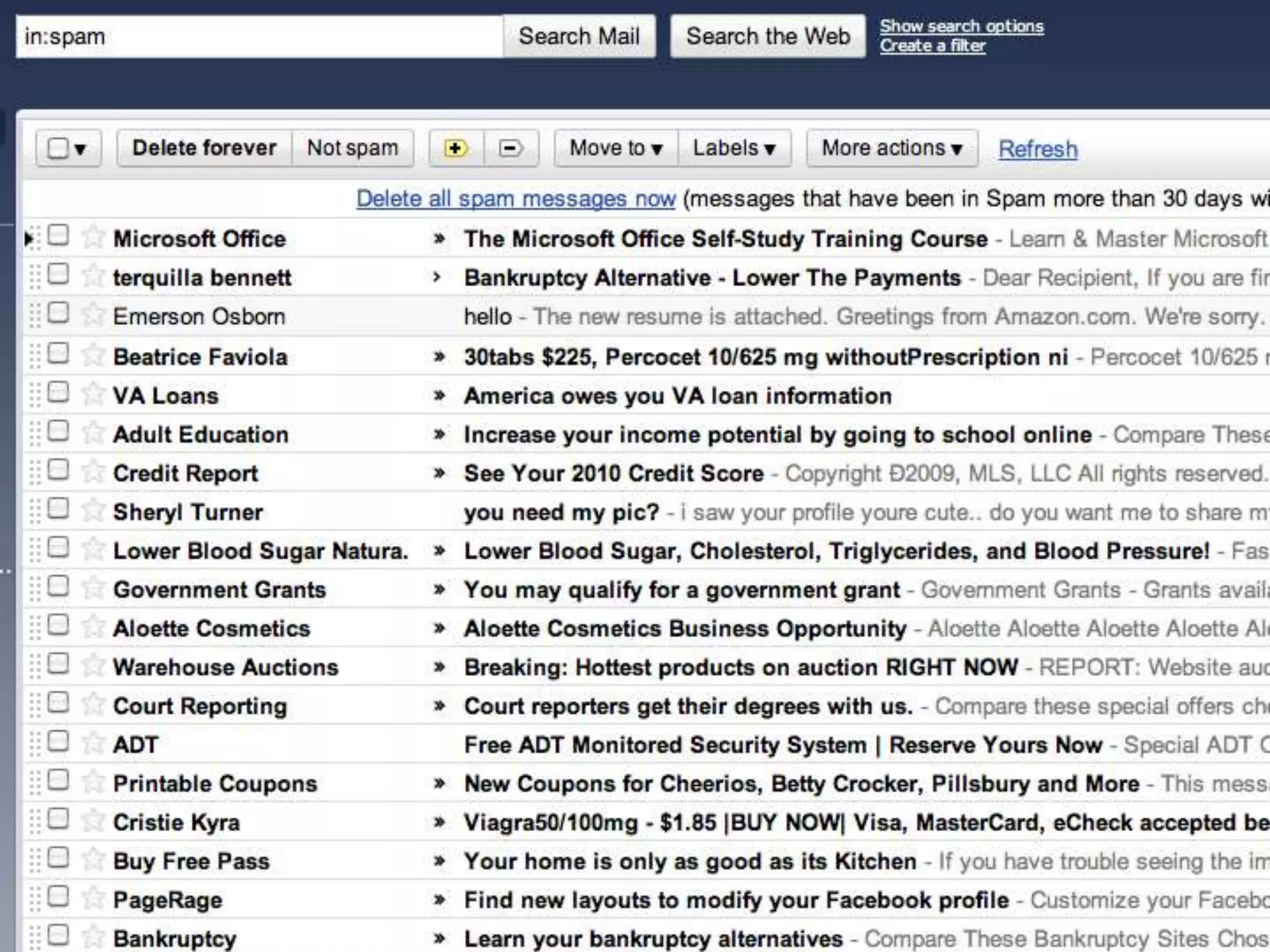Open the Microsoft Office Self-Study Training Course email
The width and height of the screenshot is (1270, 952).
(726, 239)
